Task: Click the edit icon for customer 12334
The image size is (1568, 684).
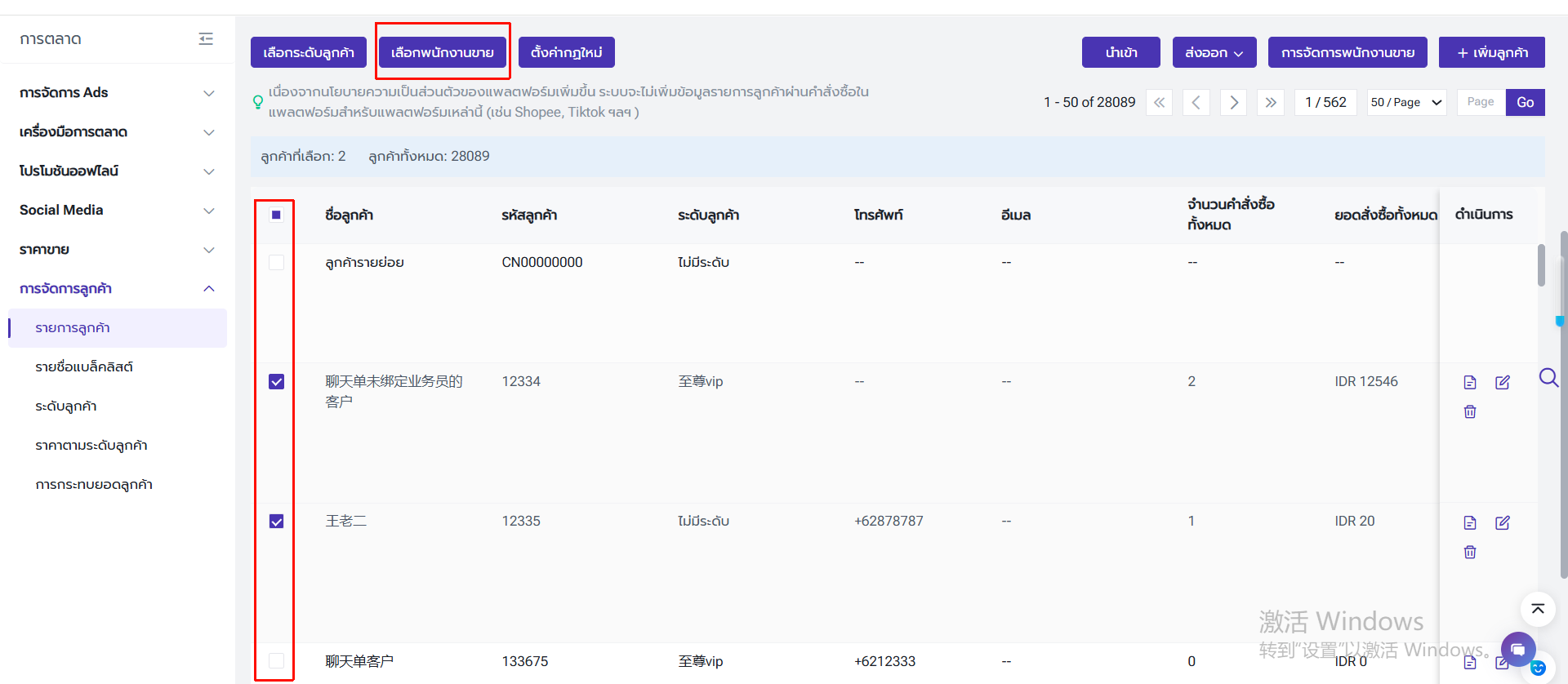Action: [x=1502, y=383]
